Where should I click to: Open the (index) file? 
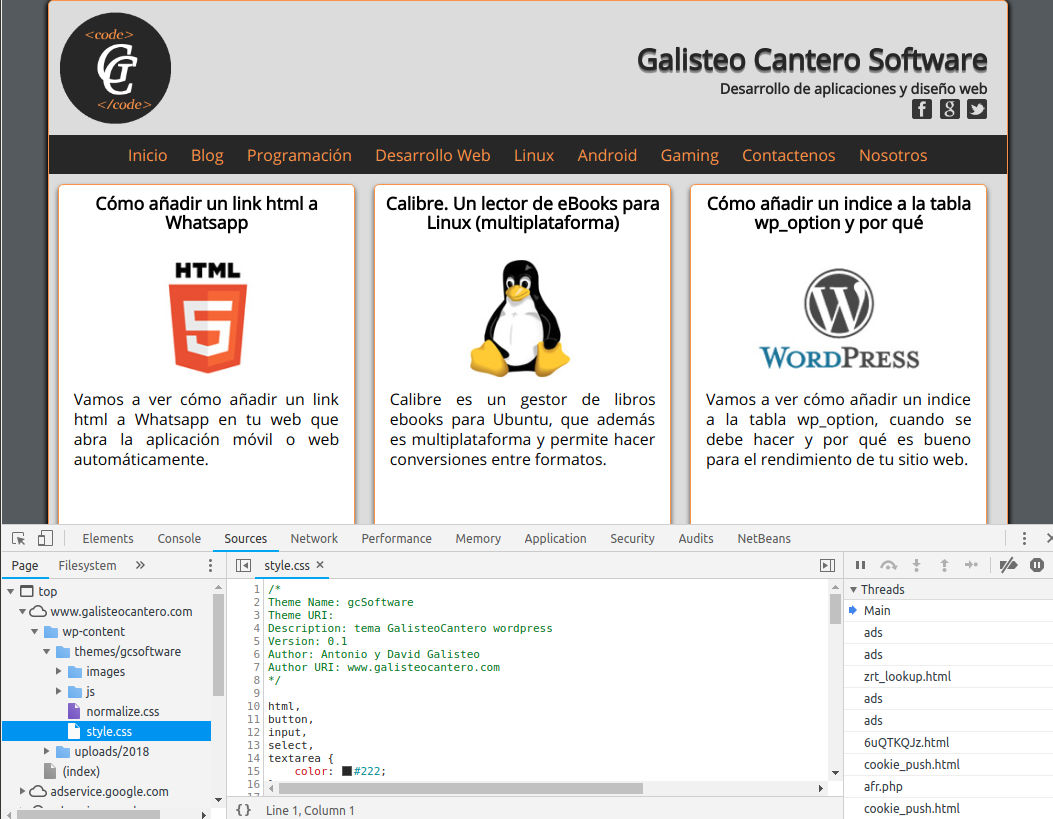pos(81,771)
